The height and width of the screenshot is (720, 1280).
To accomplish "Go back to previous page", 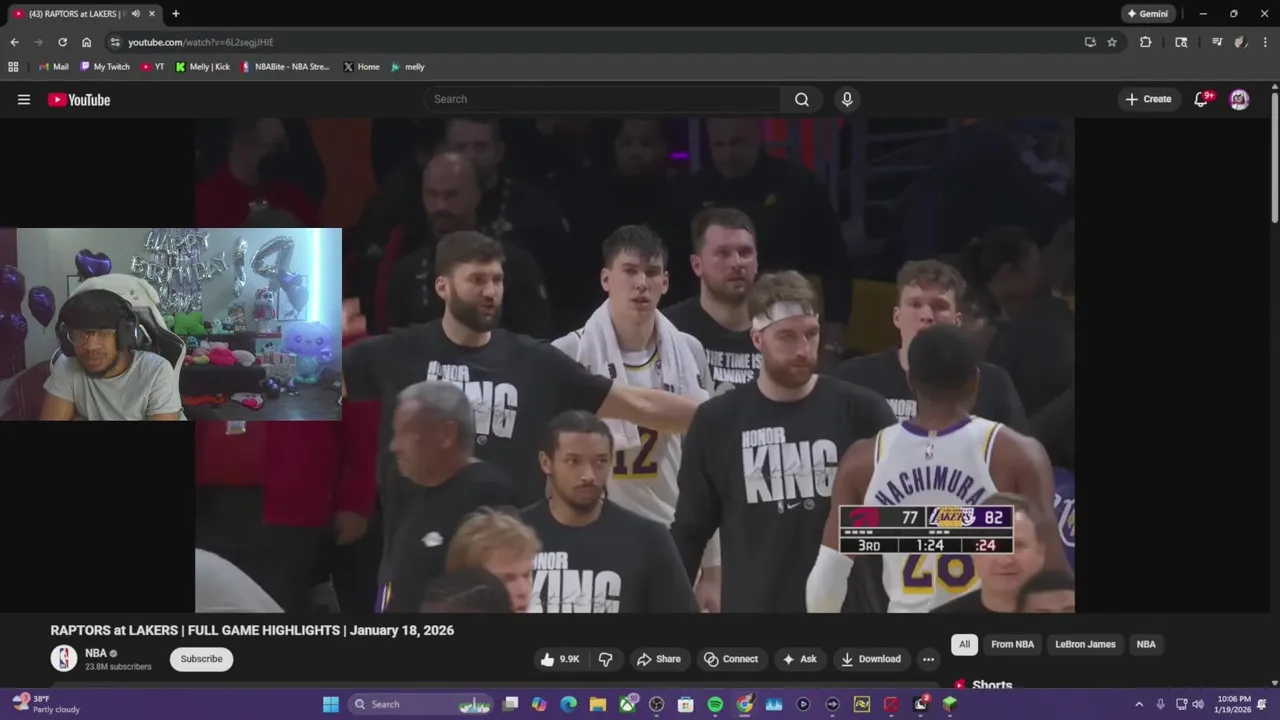I will click(14, 42).
